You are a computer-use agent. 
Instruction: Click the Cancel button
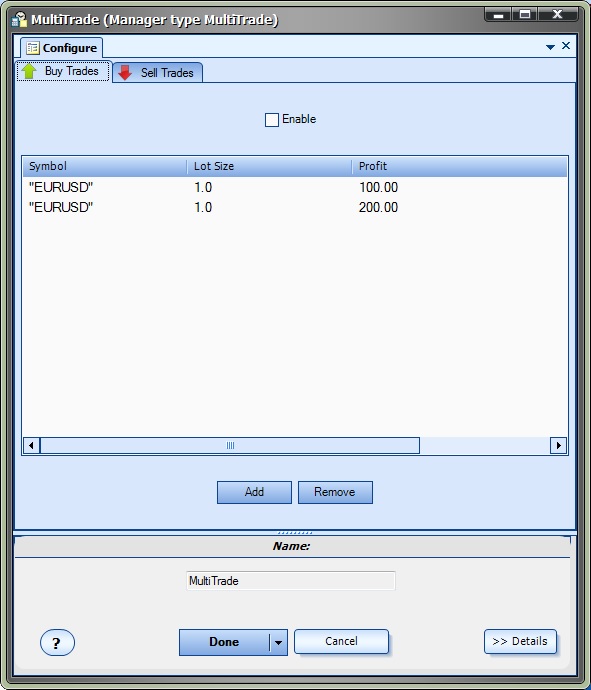point(341,641)
